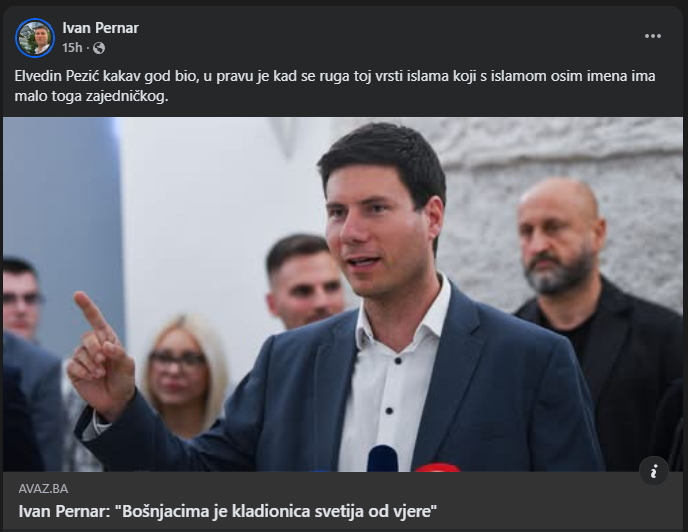Viewport: 688px width, 532px height.
Task: Click the word 'zajedničkog' in post text
Action: pyautogui.click(x=126, y=97)
